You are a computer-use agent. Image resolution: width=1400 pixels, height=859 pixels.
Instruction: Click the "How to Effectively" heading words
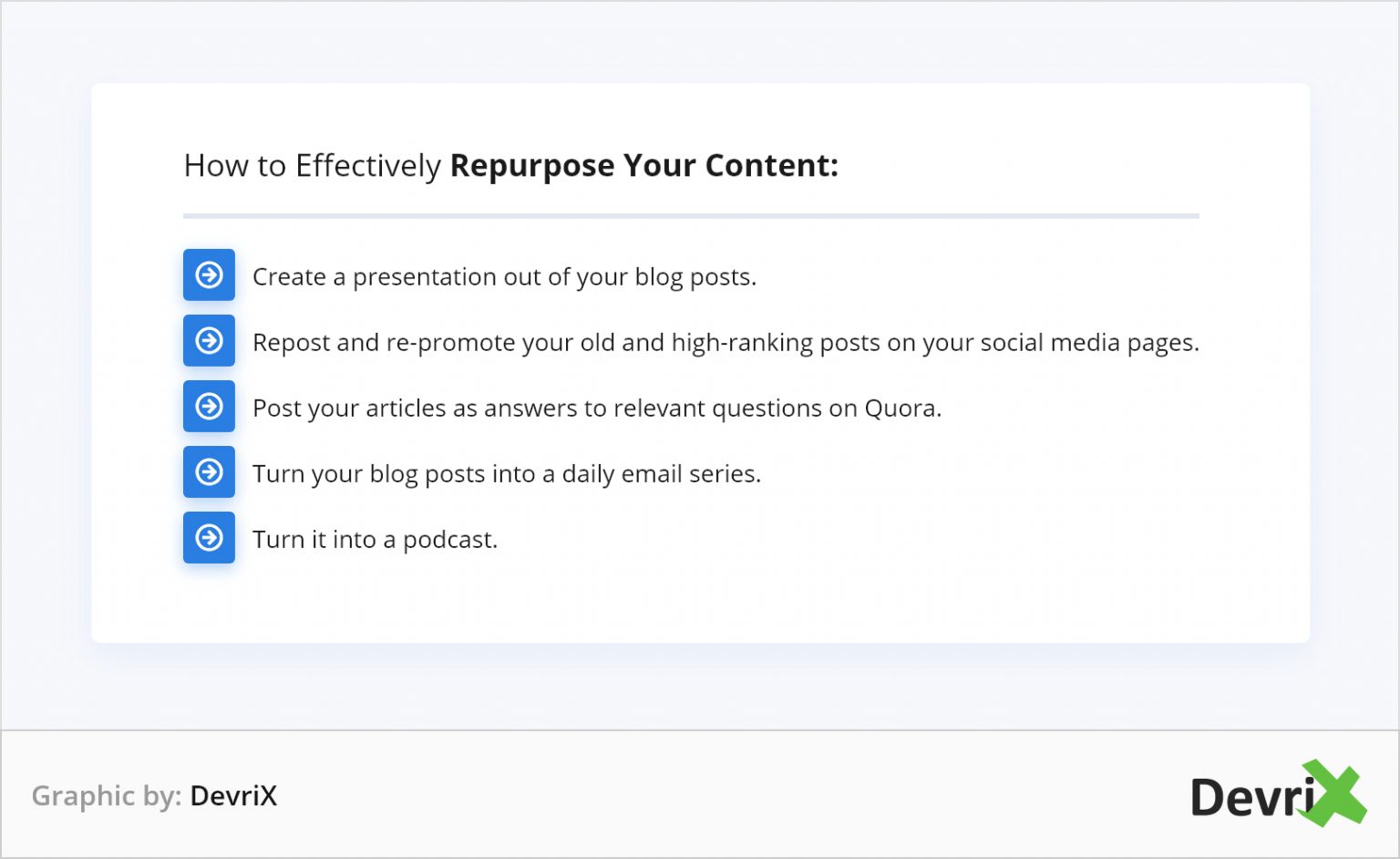[312, 166]
